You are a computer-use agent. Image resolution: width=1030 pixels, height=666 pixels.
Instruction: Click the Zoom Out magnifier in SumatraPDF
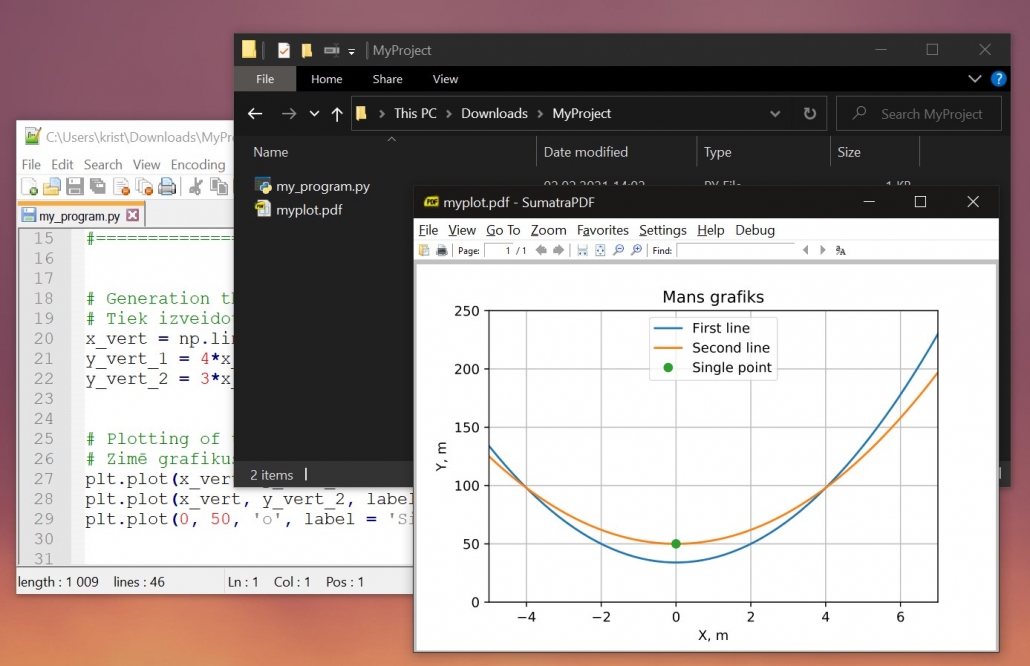pyautogui.click(x=618, y=250)
